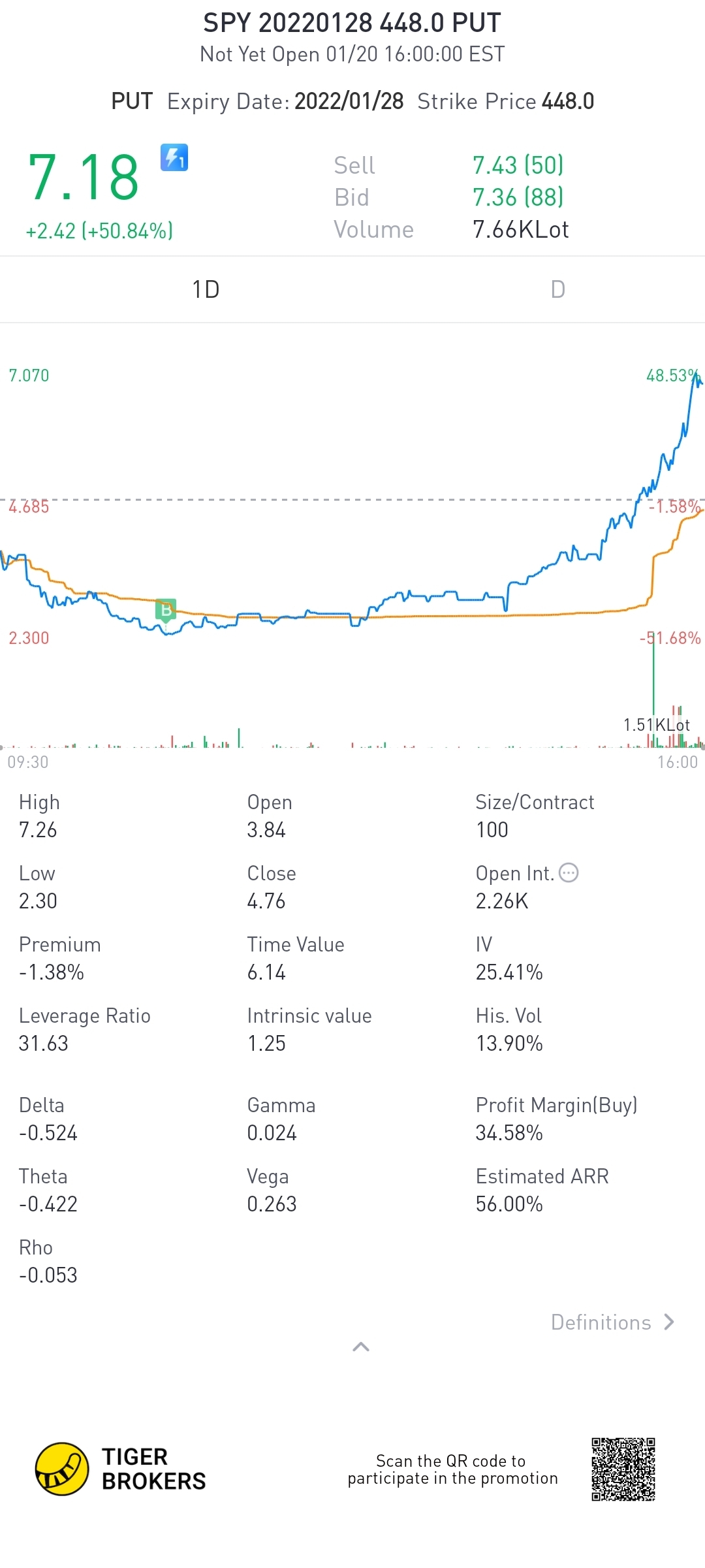Click the Tiger Brokers logo

(61, 1469)
